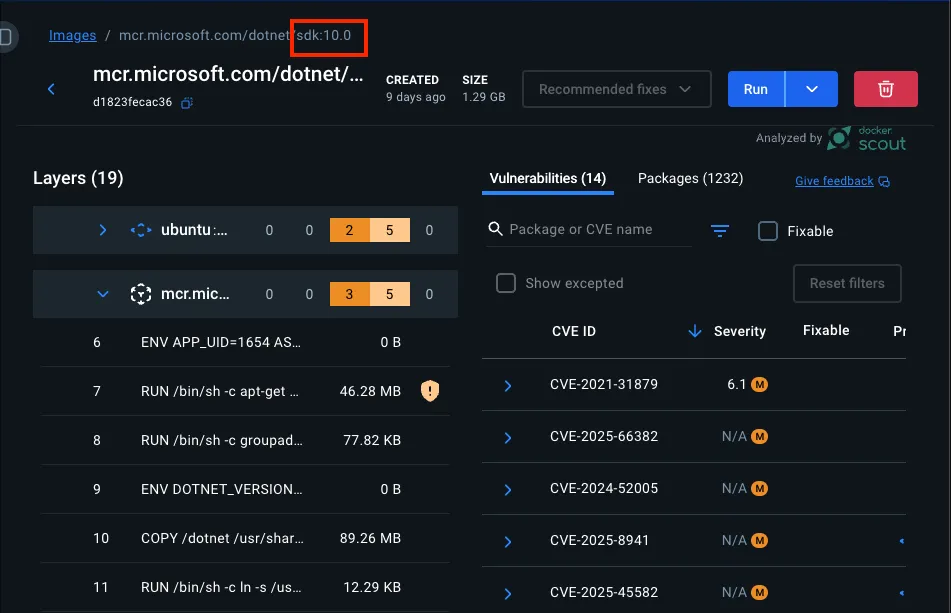Select layer 7 RUN apt-get row
Image resolution: width=951 pixels, height=613 pixels.
coord(245,391)
